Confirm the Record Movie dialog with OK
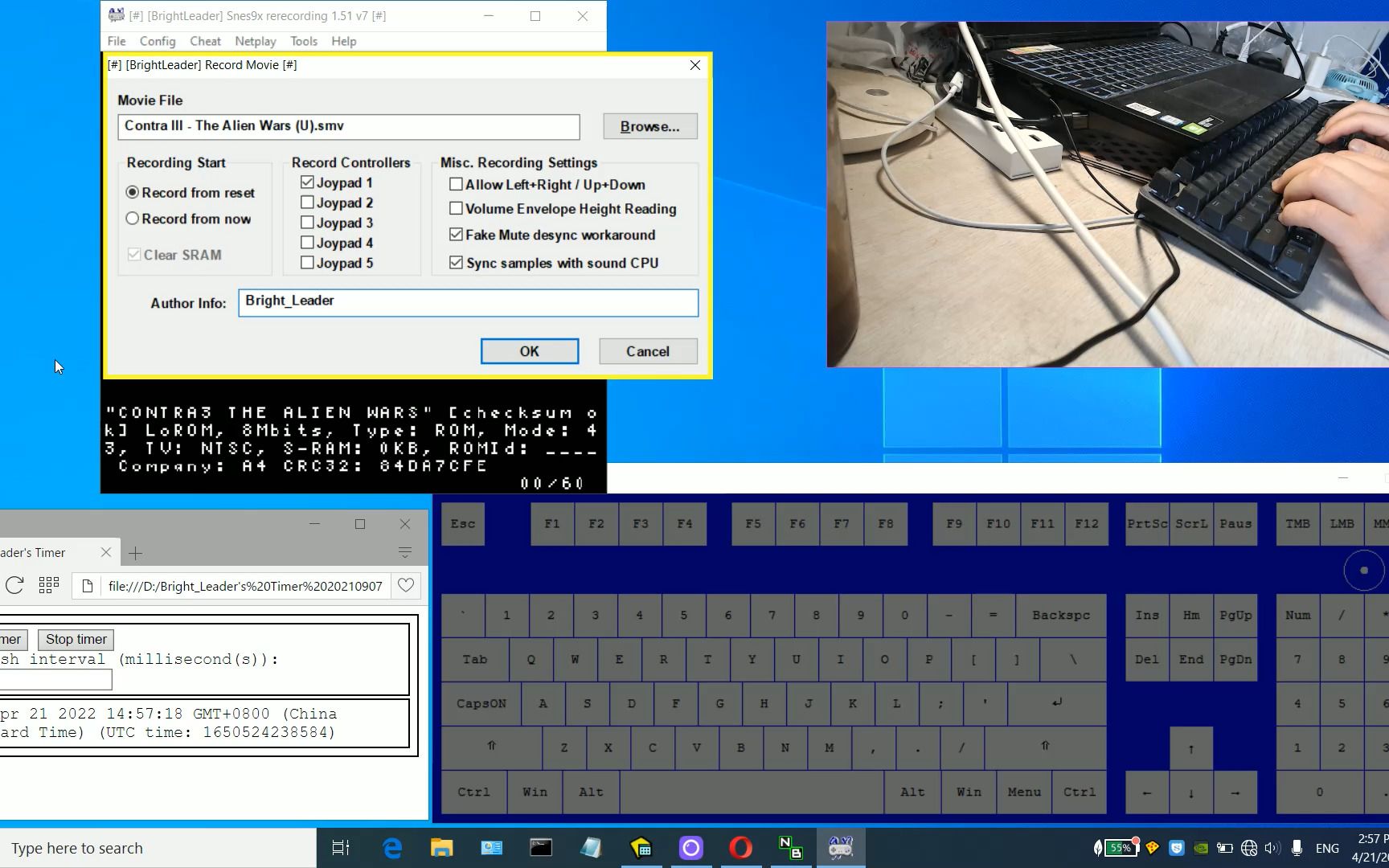The width and height of the screenshot is (1389, 868). 530,351
